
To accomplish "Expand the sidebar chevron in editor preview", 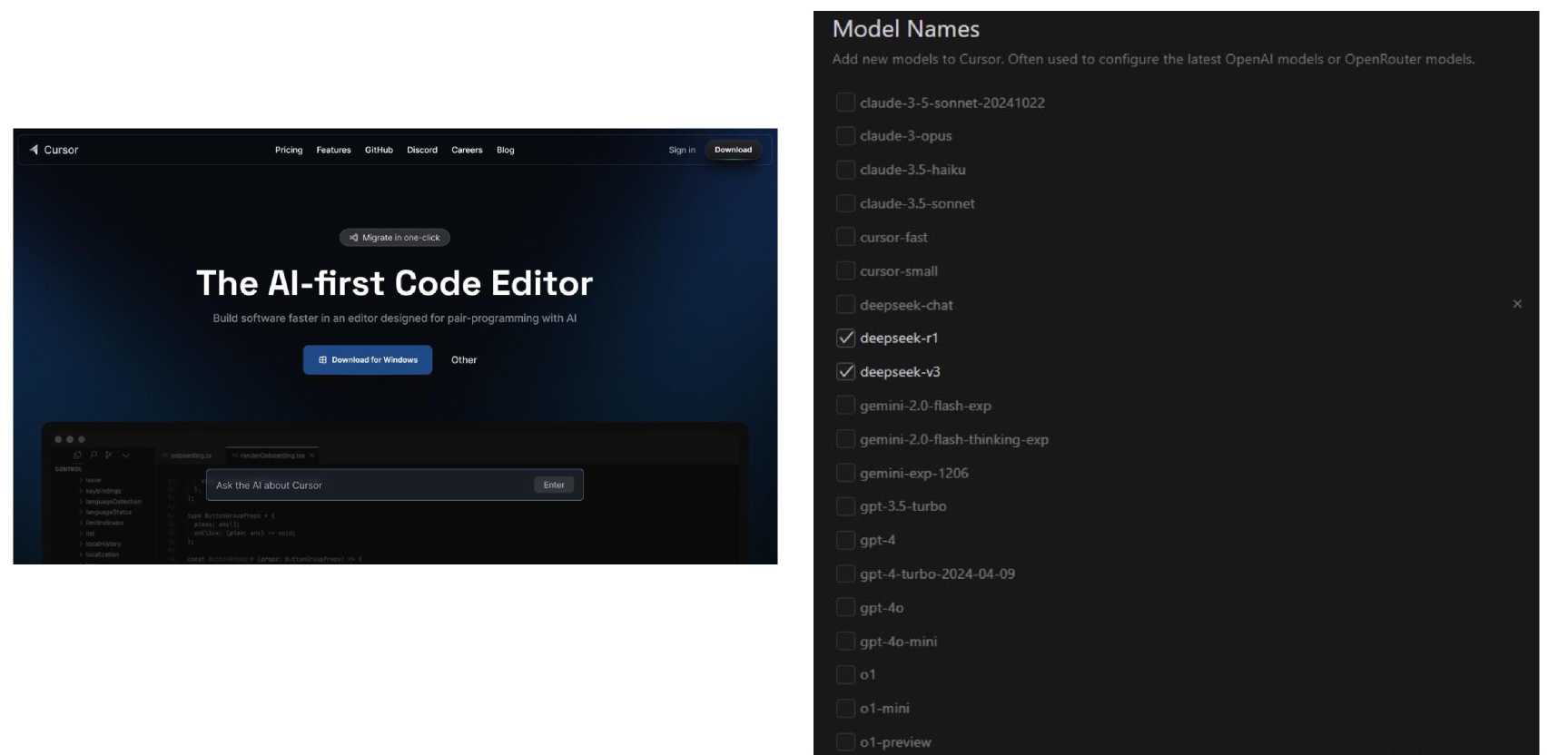I will (x=126, y=456).
